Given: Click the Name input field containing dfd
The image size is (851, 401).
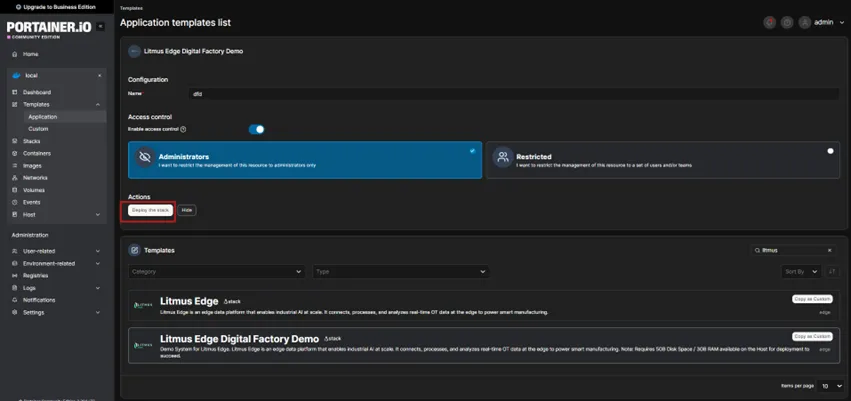Looking at the screenshot, I should point(514,94).
